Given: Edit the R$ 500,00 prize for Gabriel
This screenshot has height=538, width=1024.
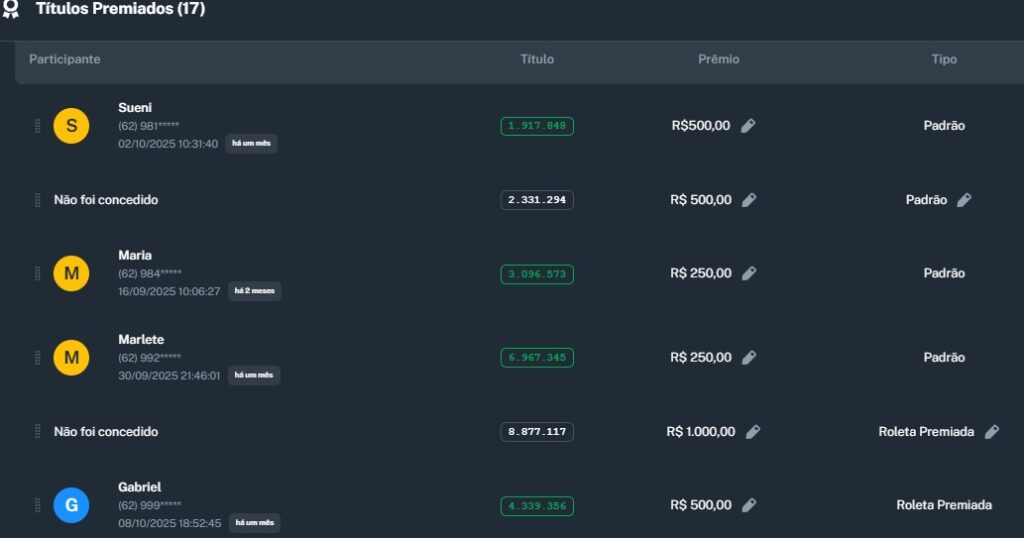Looking at the screenshot, I should pyautogui.click(x=749, y=505).
